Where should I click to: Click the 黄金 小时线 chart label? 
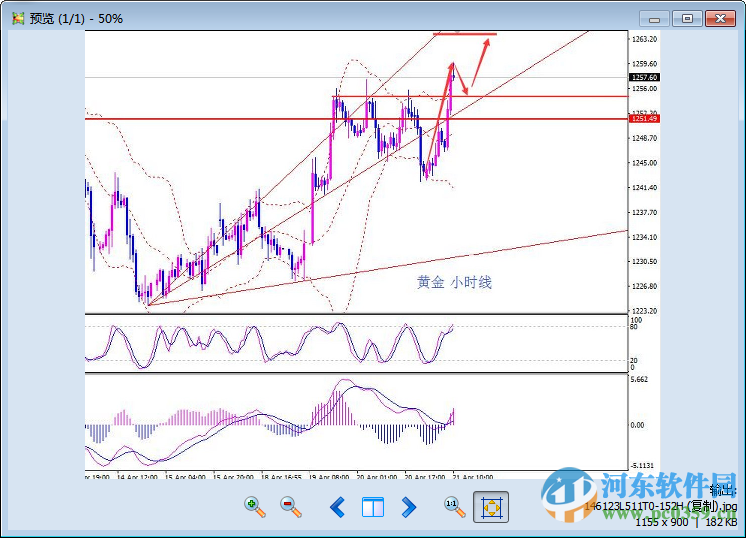coord(454,283)
